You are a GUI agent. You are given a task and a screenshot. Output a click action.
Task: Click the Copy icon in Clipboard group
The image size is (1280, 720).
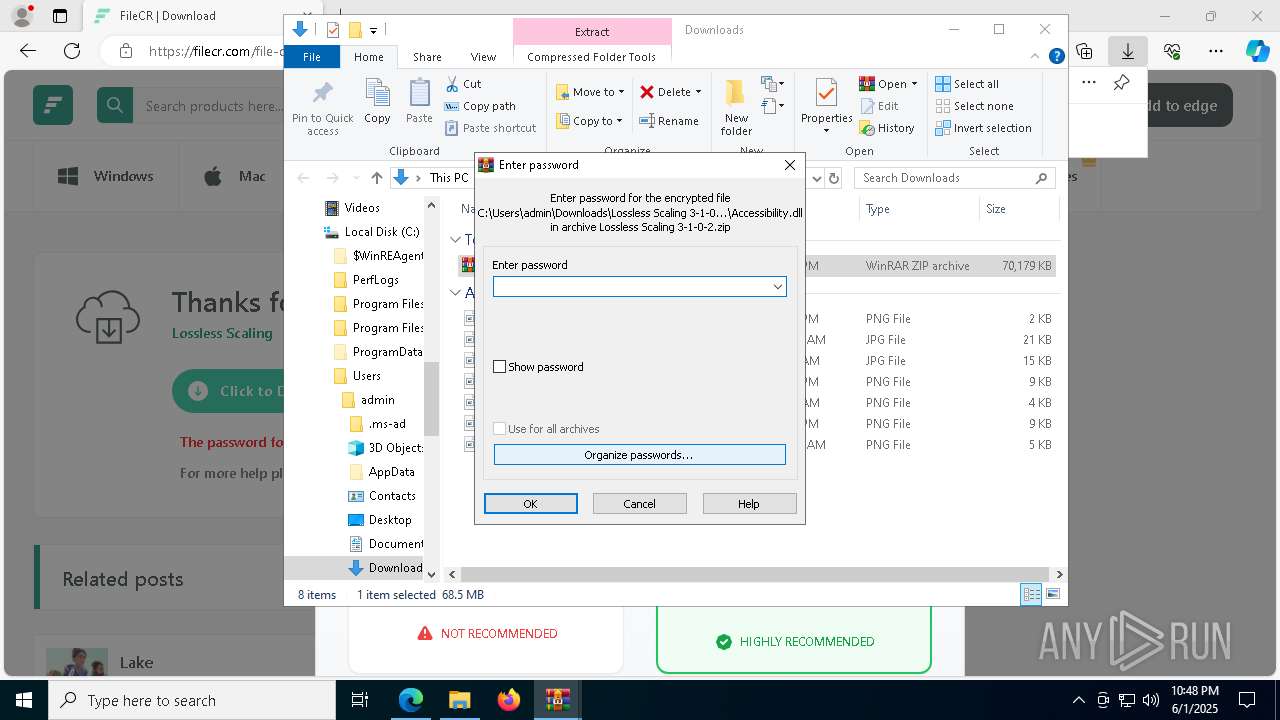click(x=377, y=102)
